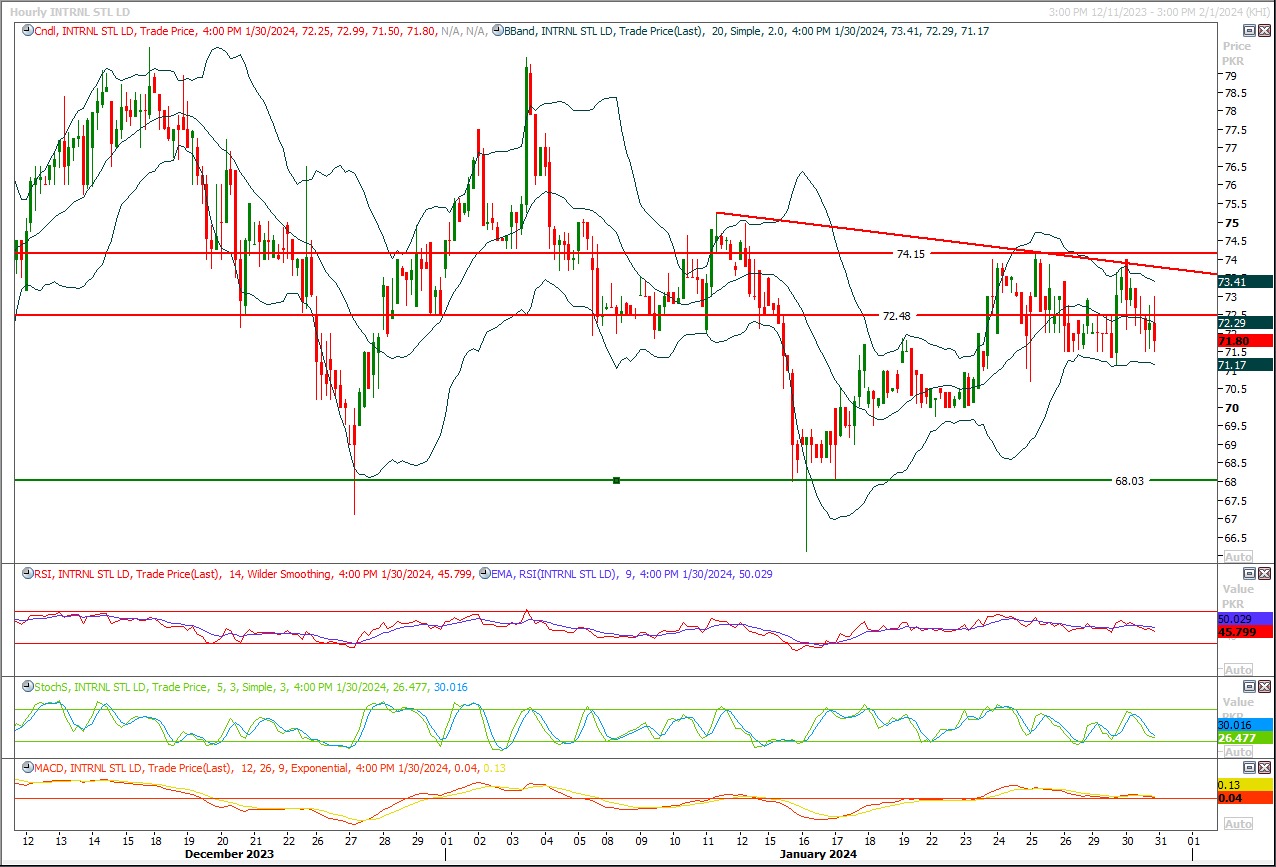Screen dimensions: 1276x867
Task: Select the green handle on the 68.03 line
Action: click(x=617, y=481)
